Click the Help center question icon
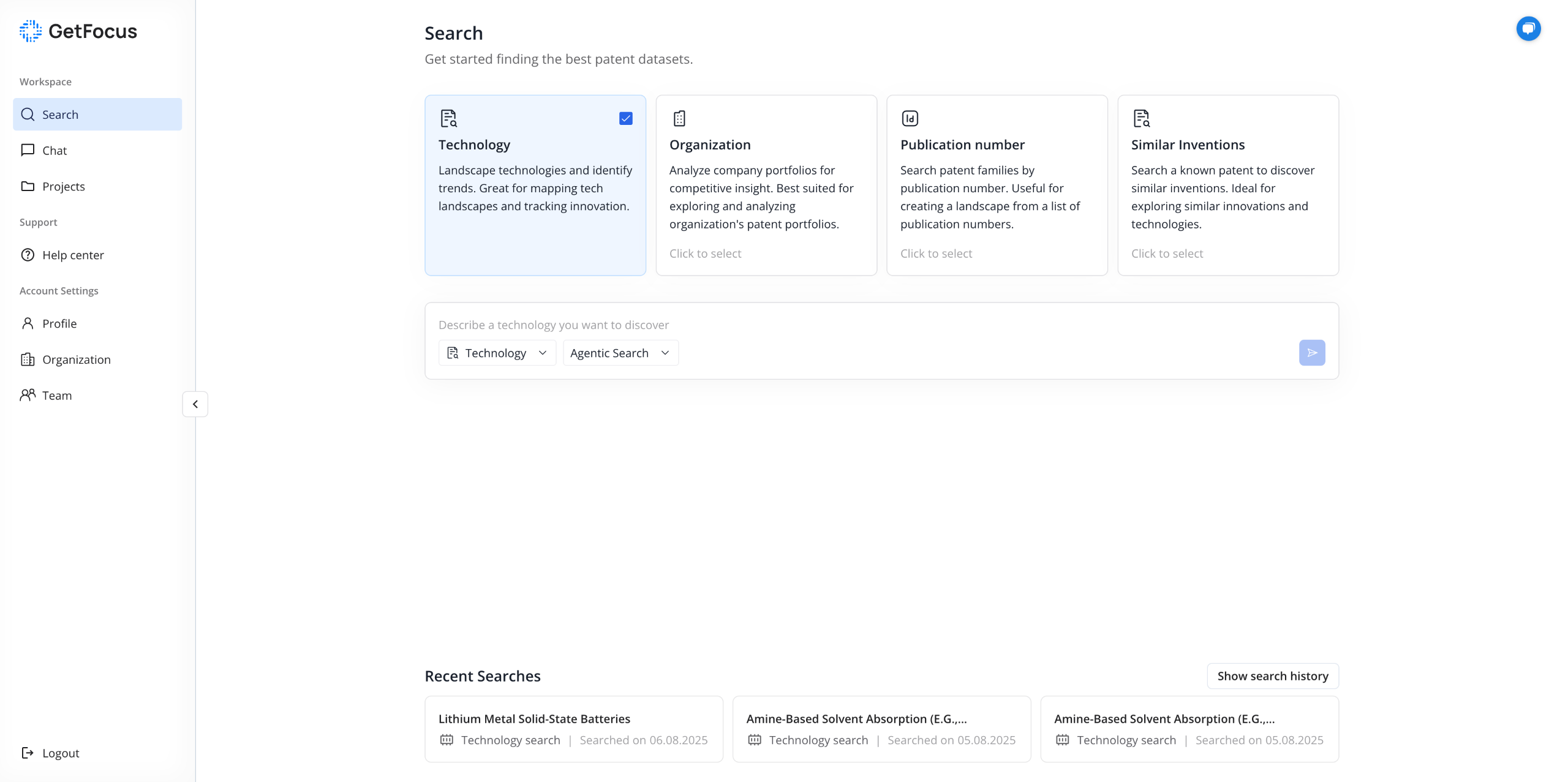The image size is (1568, 782). pos(28,255)
